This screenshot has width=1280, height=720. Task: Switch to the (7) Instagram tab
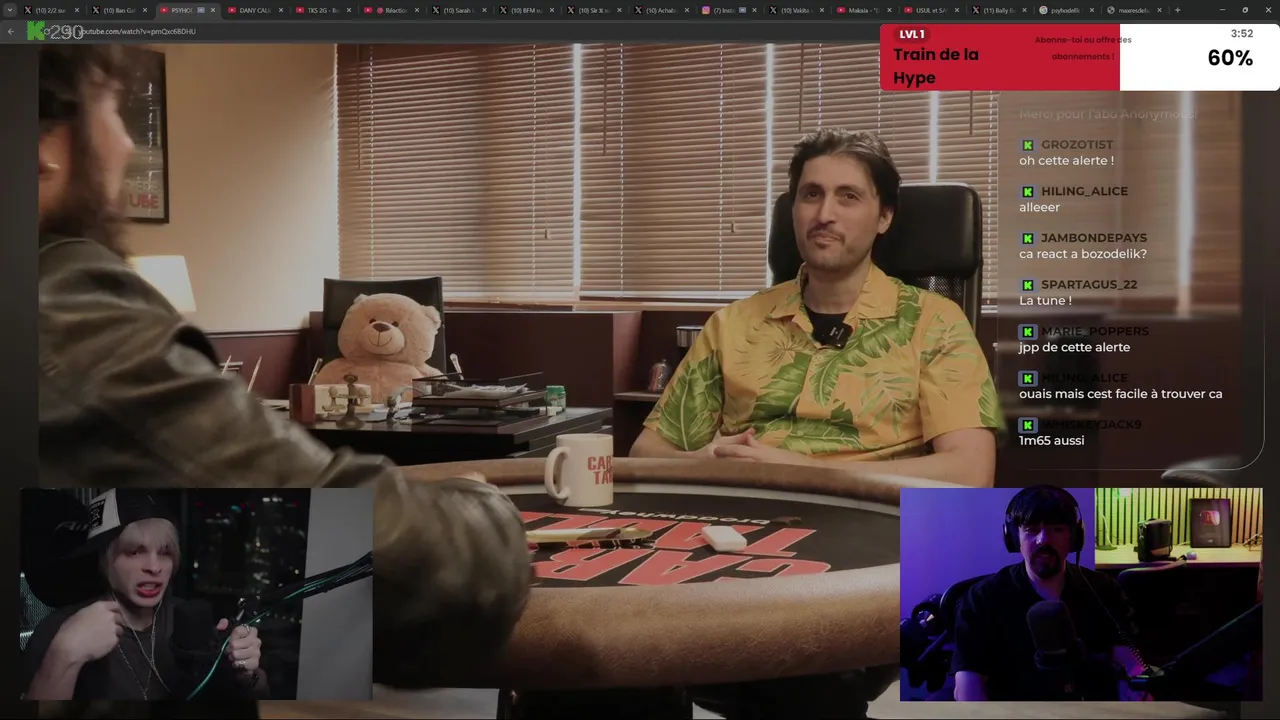pyautogui.click(x=731, y=10)
